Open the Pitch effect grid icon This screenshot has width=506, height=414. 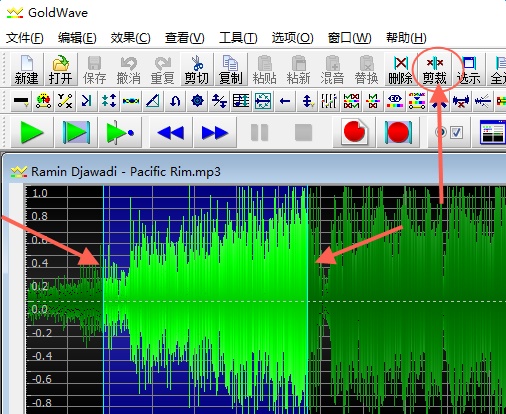[241, 101]
